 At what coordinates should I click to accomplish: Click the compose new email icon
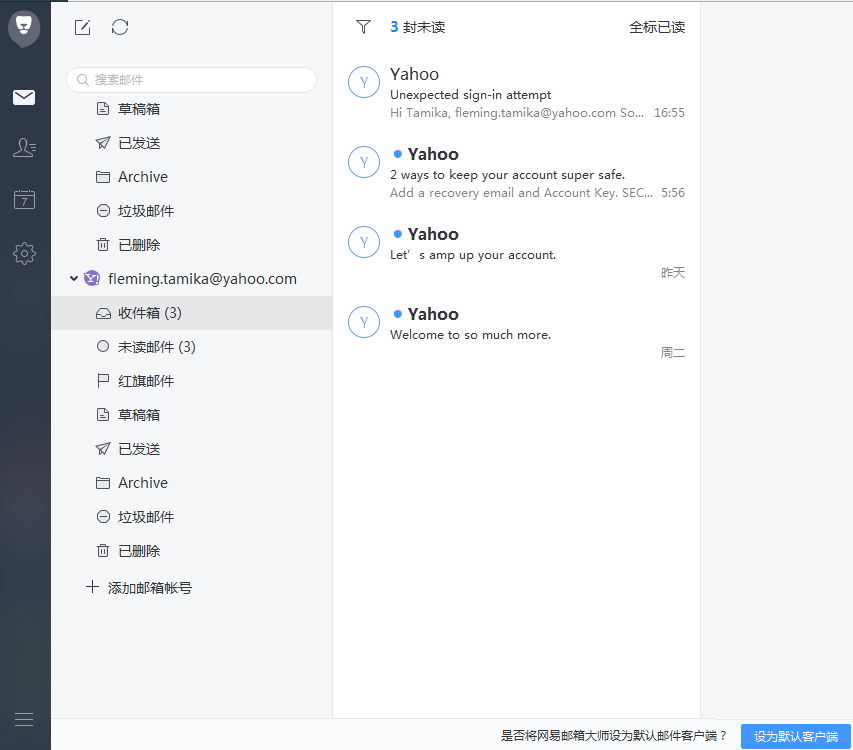[x=83, y=28]
